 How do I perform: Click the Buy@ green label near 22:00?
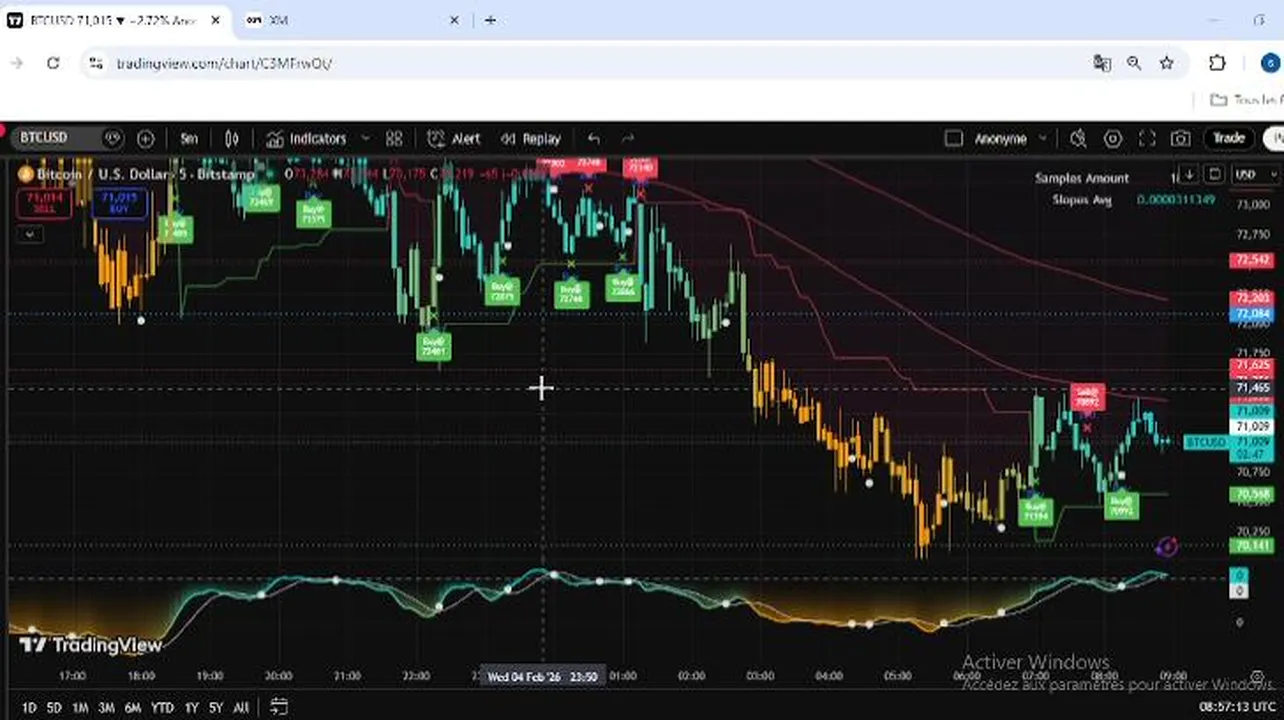tap(434, 346)
